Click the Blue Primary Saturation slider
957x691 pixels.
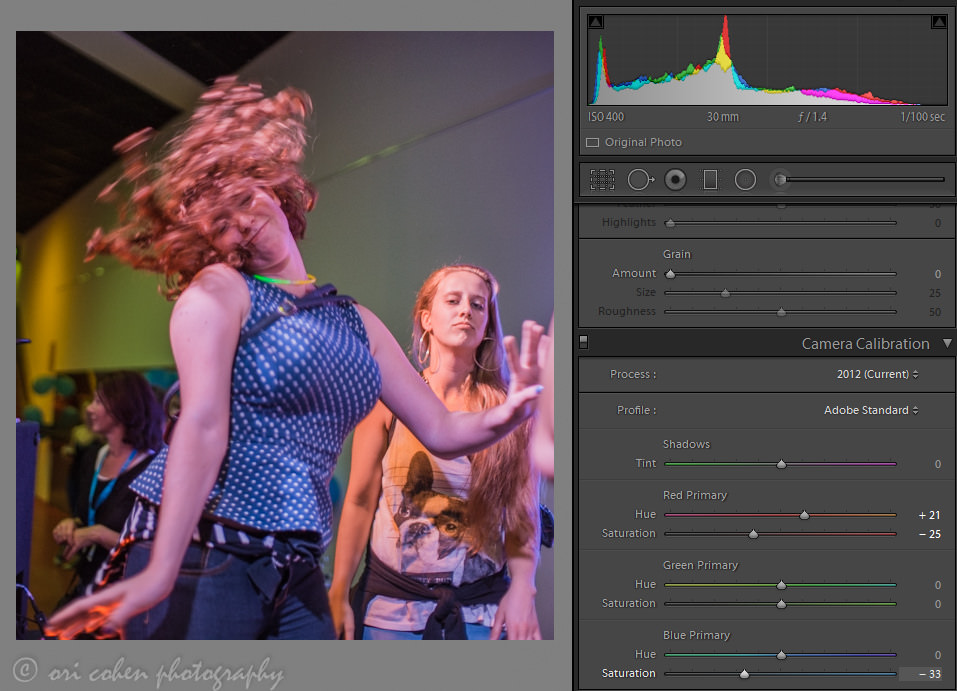[780, 674]
